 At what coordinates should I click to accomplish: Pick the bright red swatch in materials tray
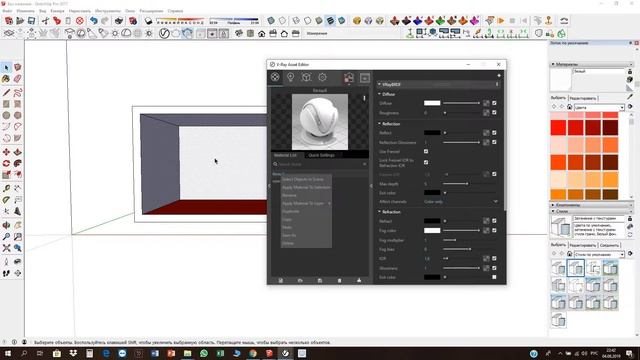[558, 128]
